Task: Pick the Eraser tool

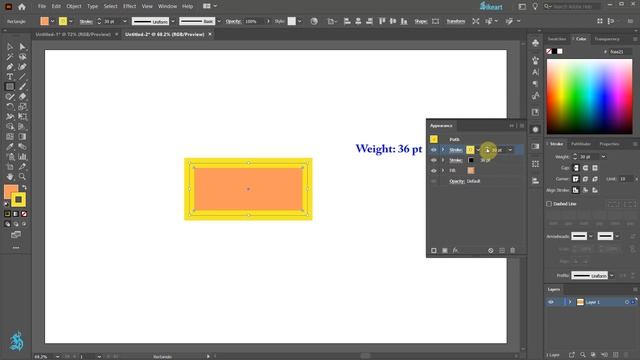Action: (22, 97)
